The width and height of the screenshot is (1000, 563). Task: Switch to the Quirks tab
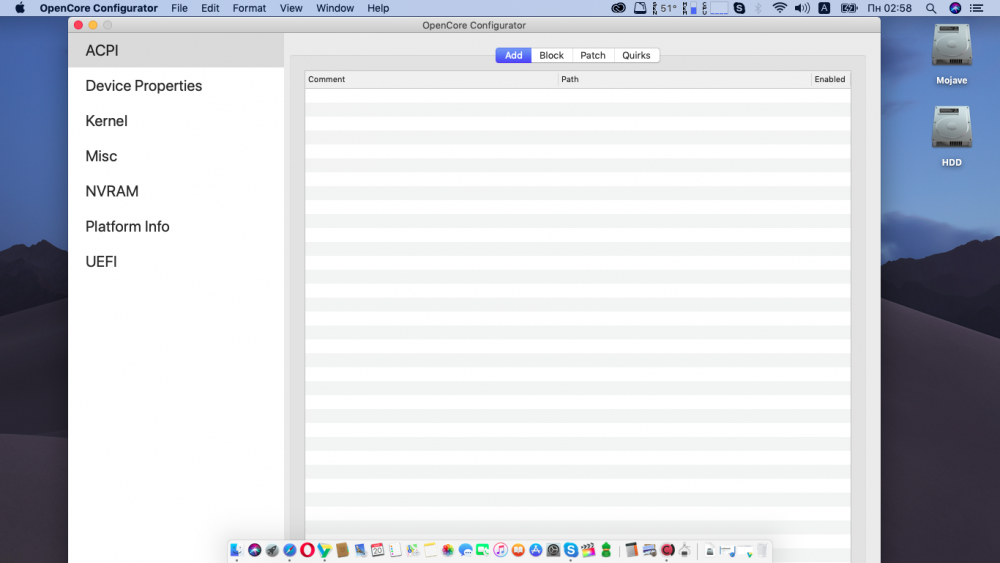pos(636,55)
